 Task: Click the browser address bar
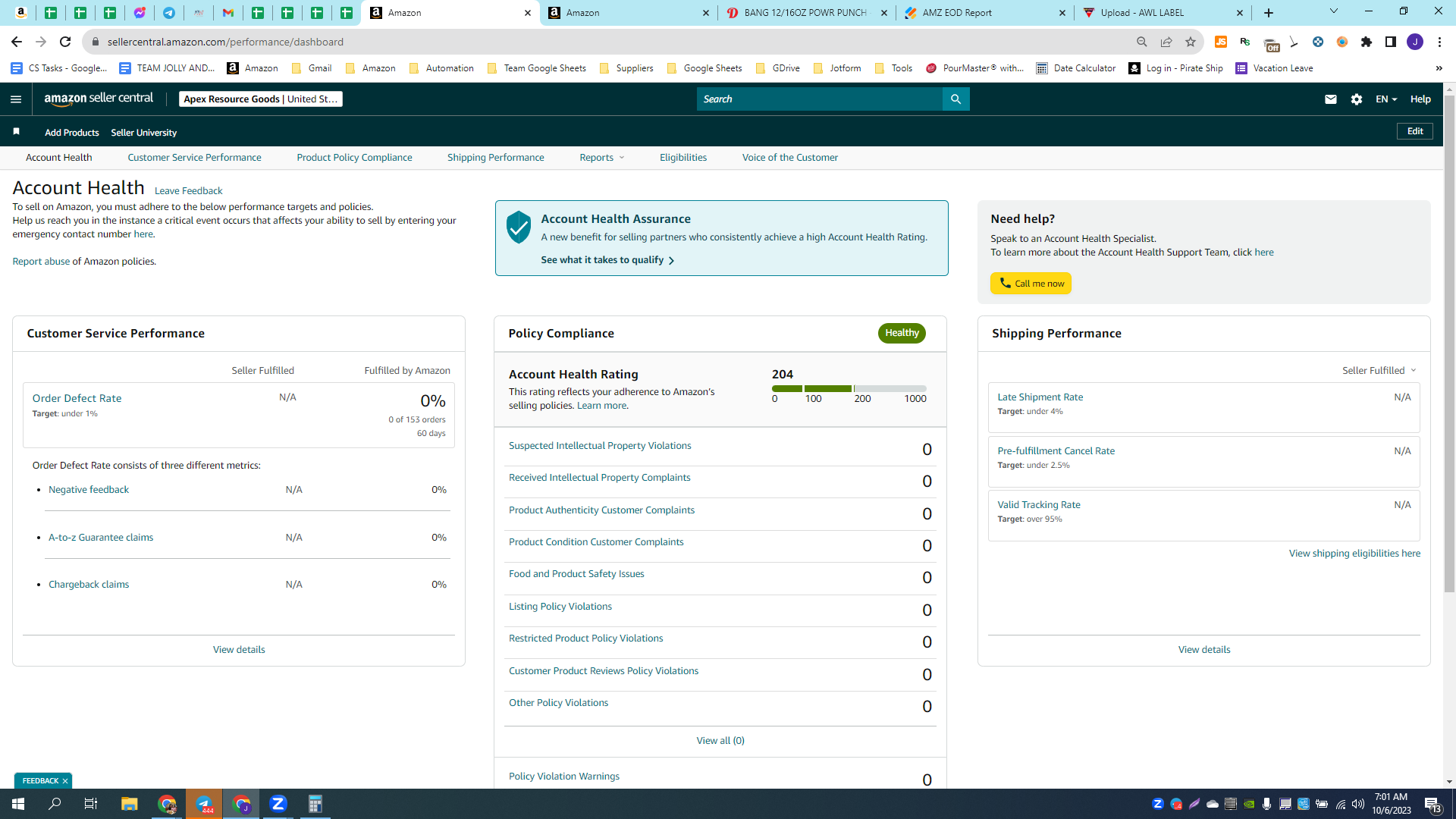point(607,42)
